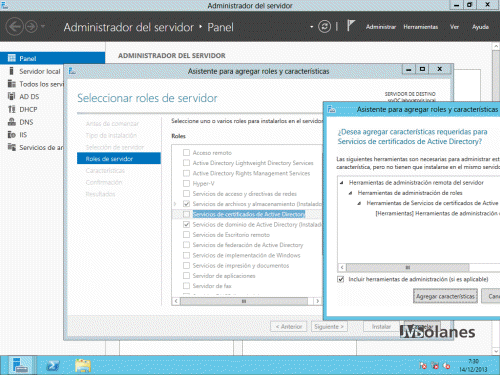This screenshot has width=500, height=375.
Task: Select Selección de servidor wizard step
Action: (x=115, y=147)
